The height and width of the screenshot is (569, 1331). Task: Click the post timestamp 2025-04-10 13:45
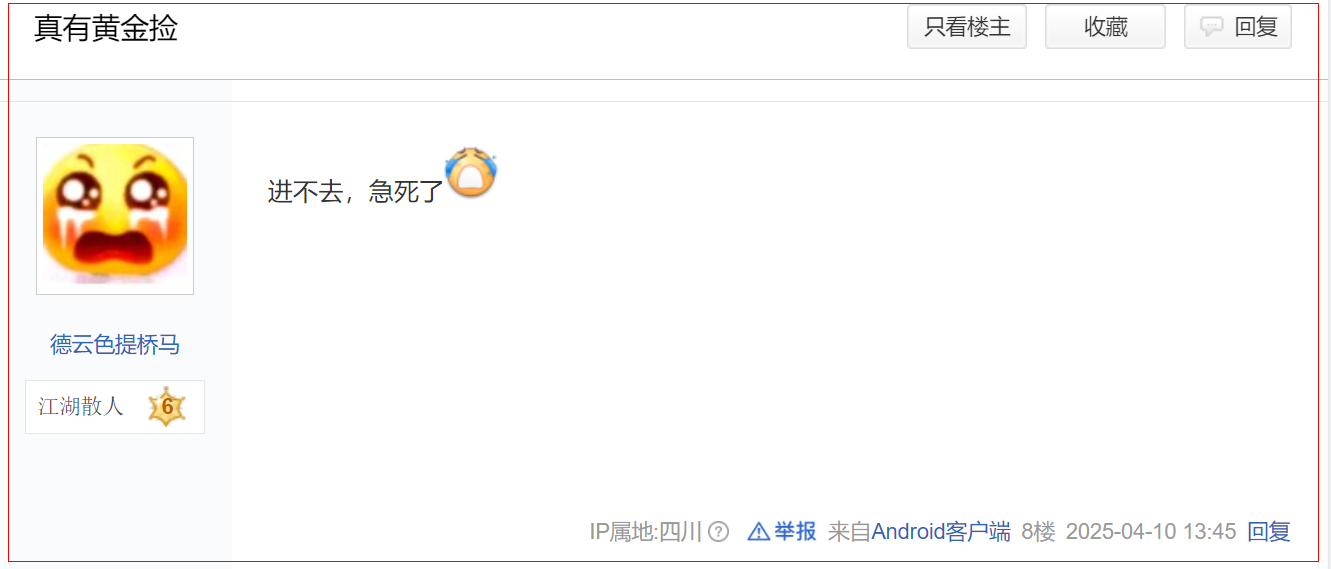pyautogui.click(x=1151, y=532)
